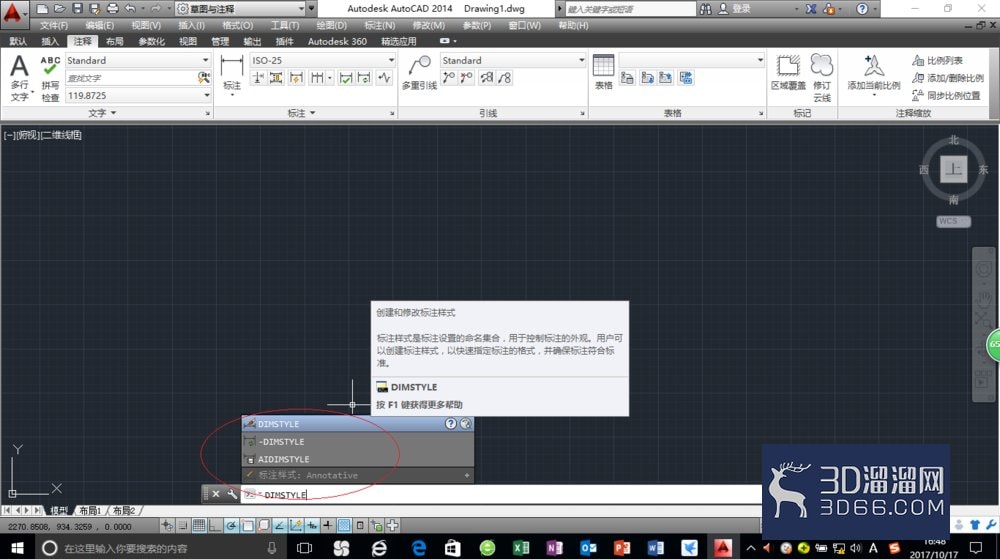1000x559 pixels.
Task: Toggle 3D object snap in status bar
Action: pyautogui.click(x=263, y=526)
